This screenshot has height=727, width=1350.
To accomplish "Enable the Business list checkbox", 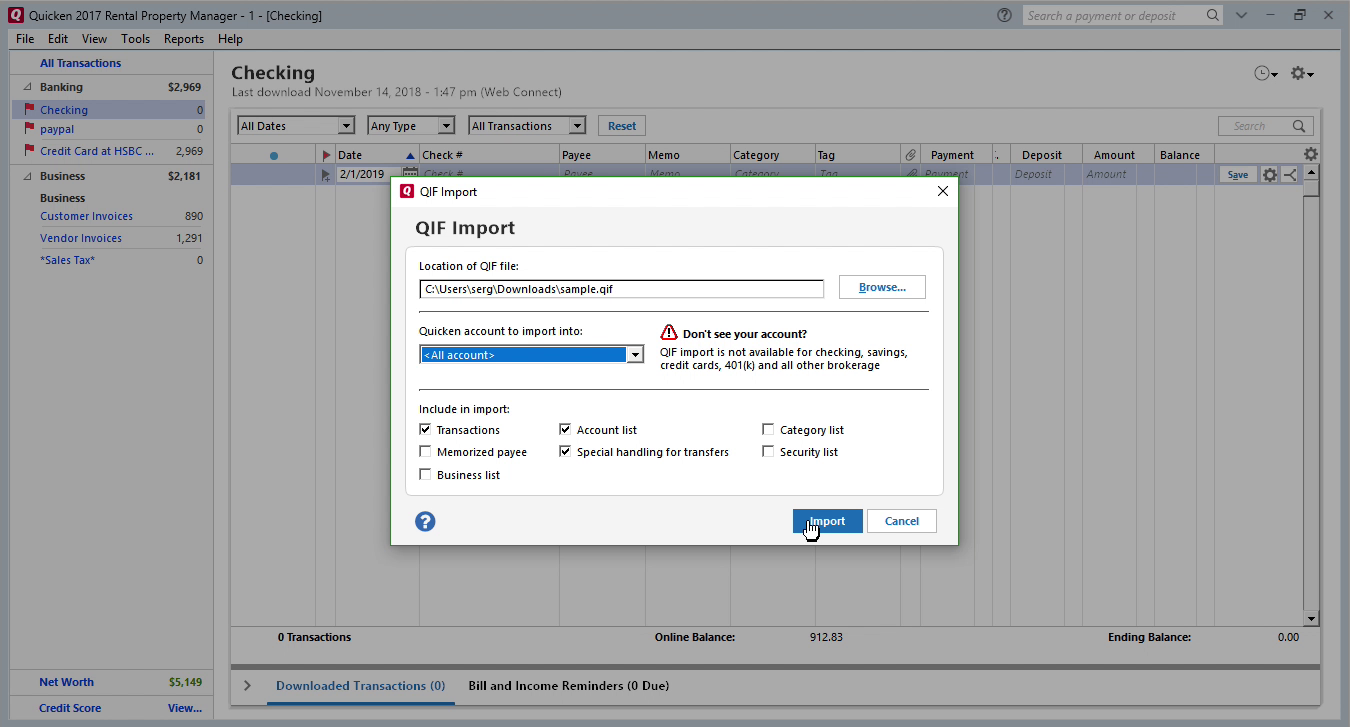I will (x=426, y=475).
